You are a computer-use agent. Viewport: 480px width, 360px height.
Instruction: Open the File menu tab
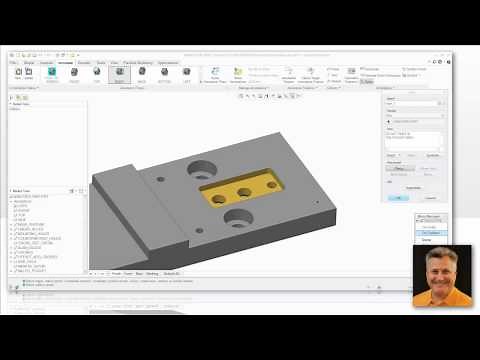(13, 63)
